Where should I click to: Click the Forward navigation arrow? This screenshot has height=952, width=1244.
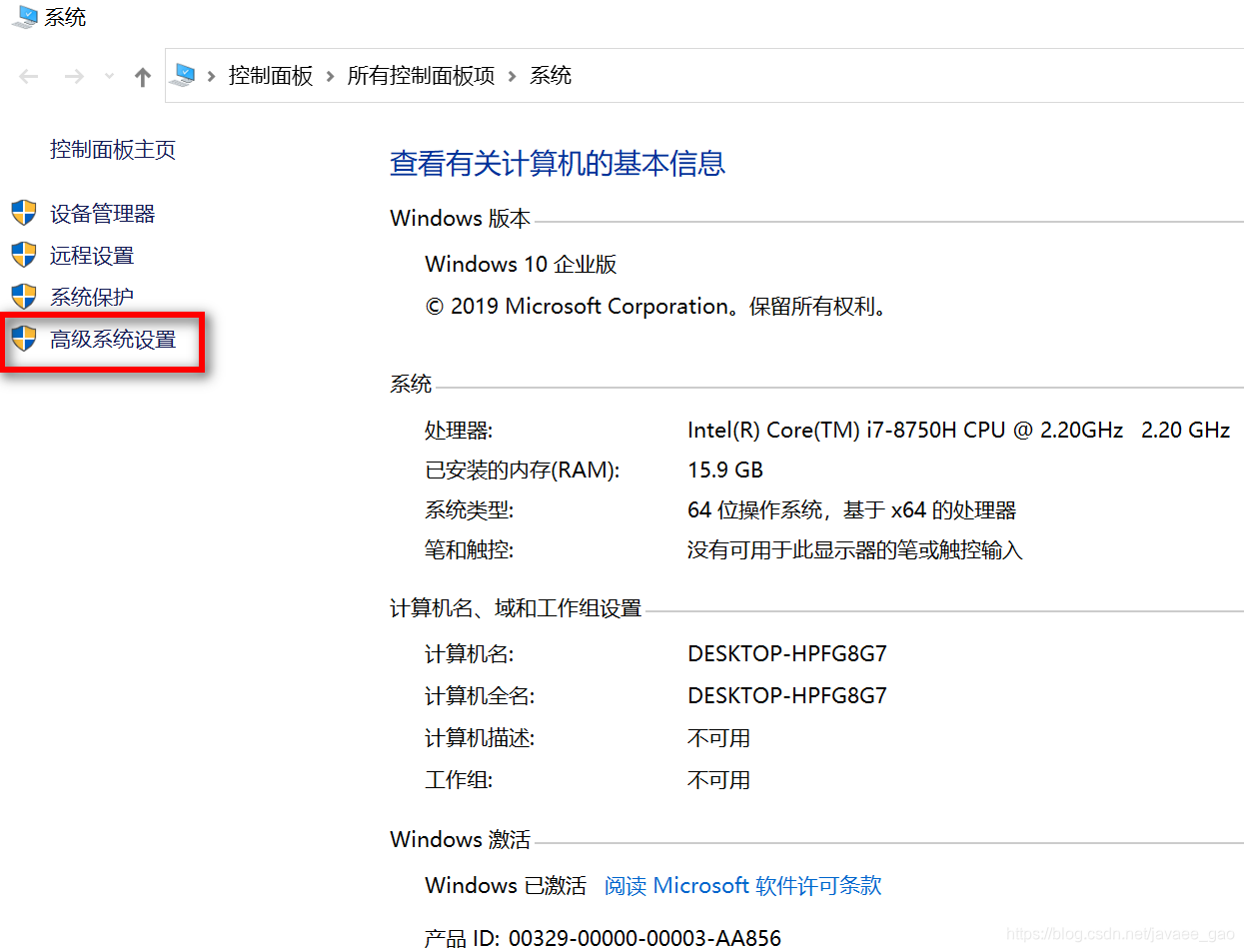74,76
